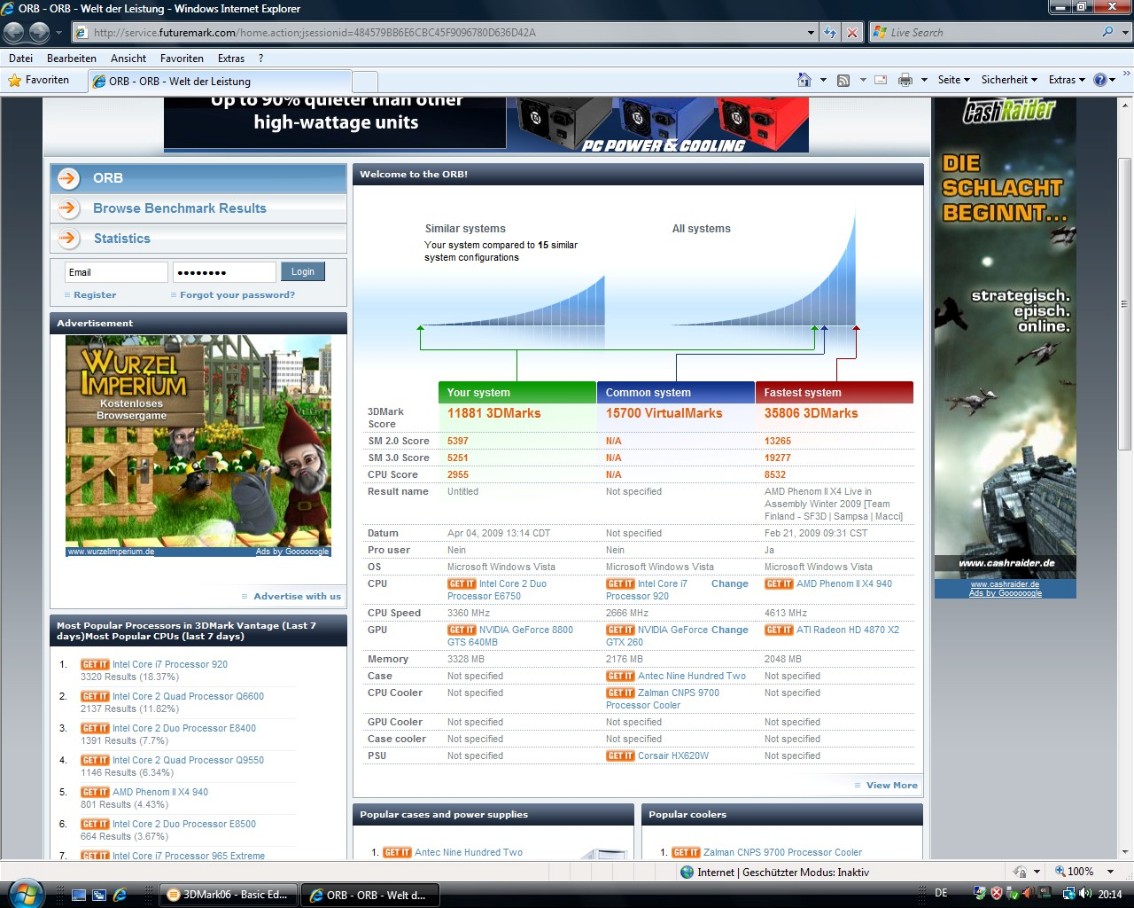
Task: Click the volume speaker tray icon
Action: tap(1085, 894)
